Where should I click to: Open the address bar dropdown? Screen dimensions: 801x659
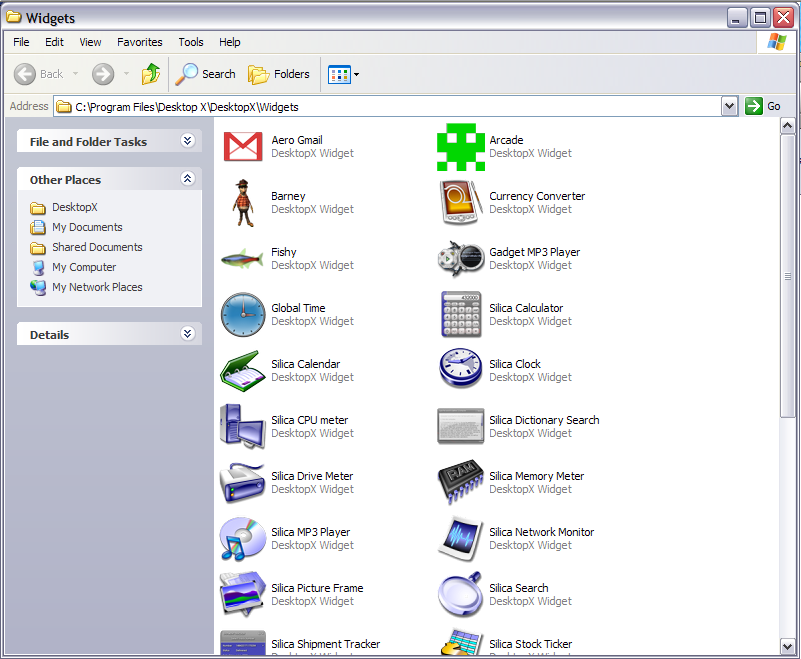pos(729,106)
